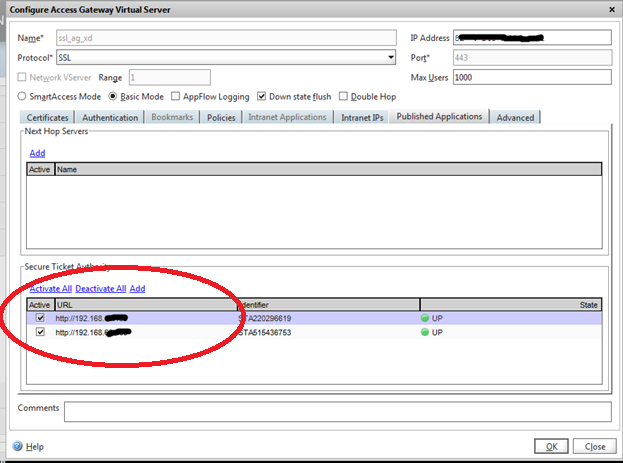Image resolution: width=623 pixels, height=463 pixels.
Task: Select Basic Mode radio button
Action: pyautogui.click(x=113, y=96)
